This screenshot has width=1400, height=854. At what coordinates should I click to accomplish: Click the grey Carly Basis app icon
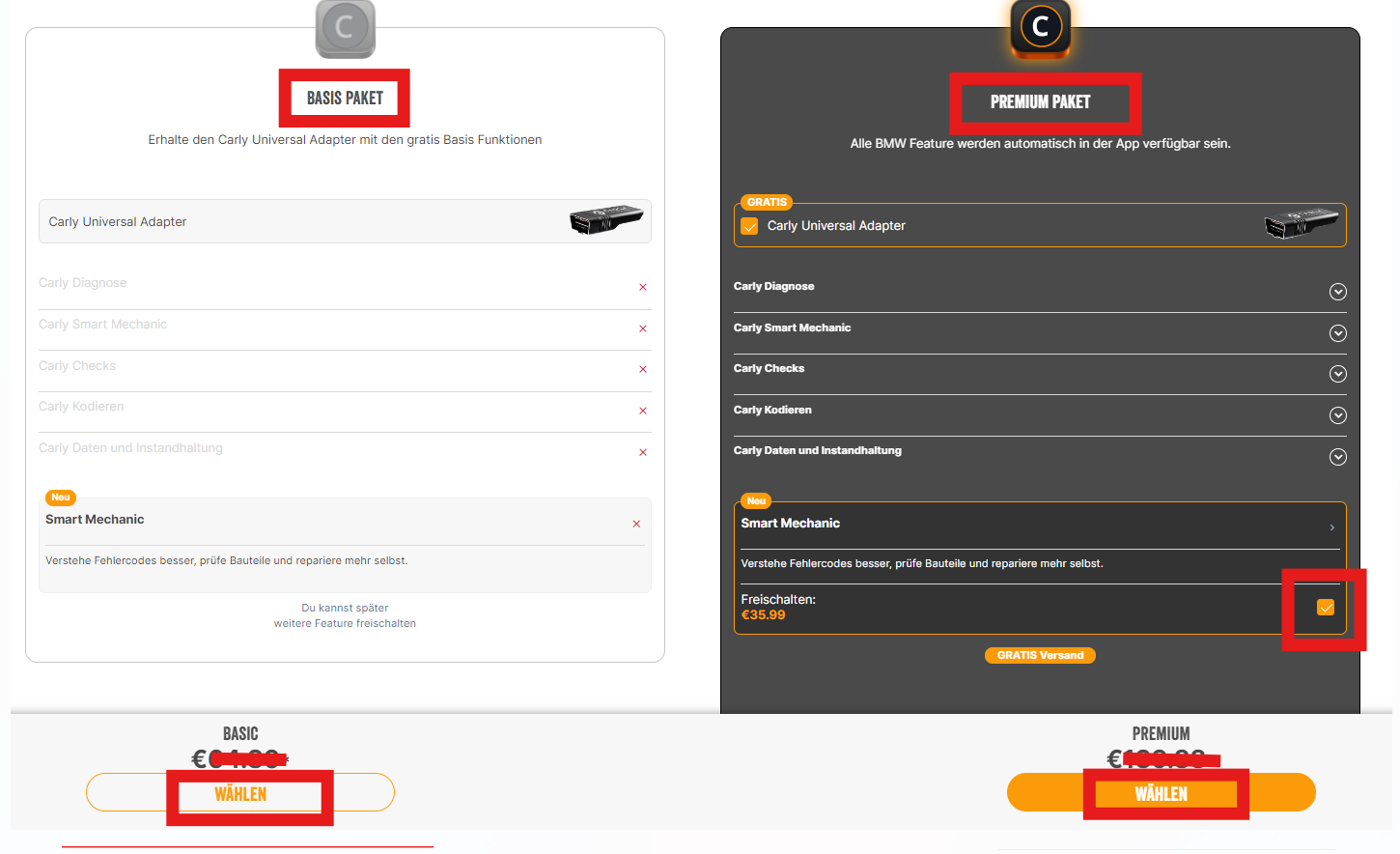(345, 28)
